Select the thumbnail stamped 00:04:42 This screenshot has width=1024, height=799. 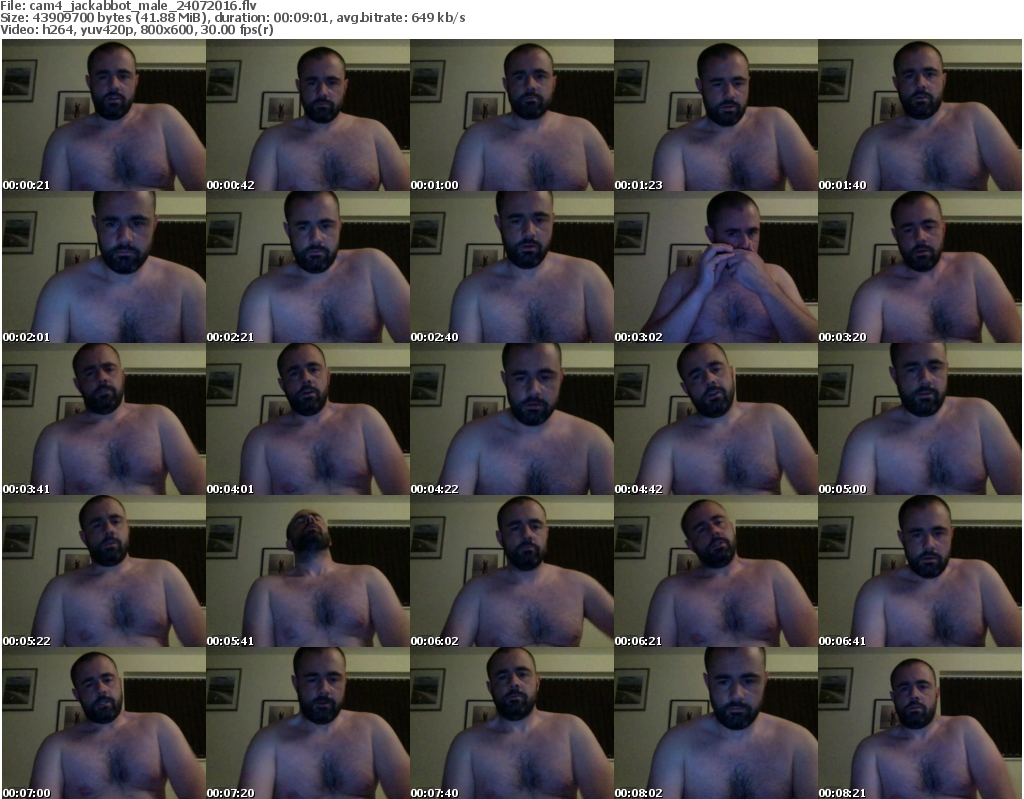coord(716,419)
